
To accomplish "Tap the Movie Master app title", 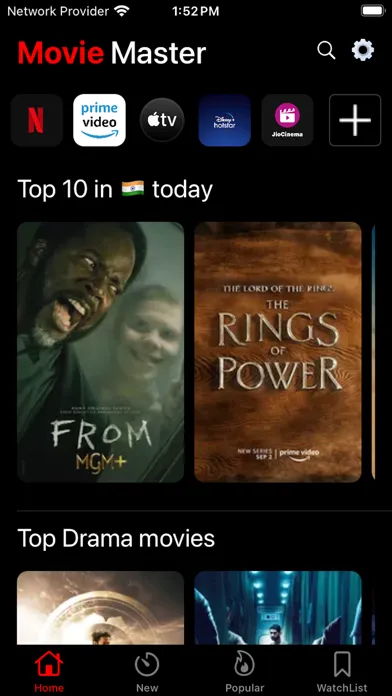I will pyautogui.click(x=112, y=53).
